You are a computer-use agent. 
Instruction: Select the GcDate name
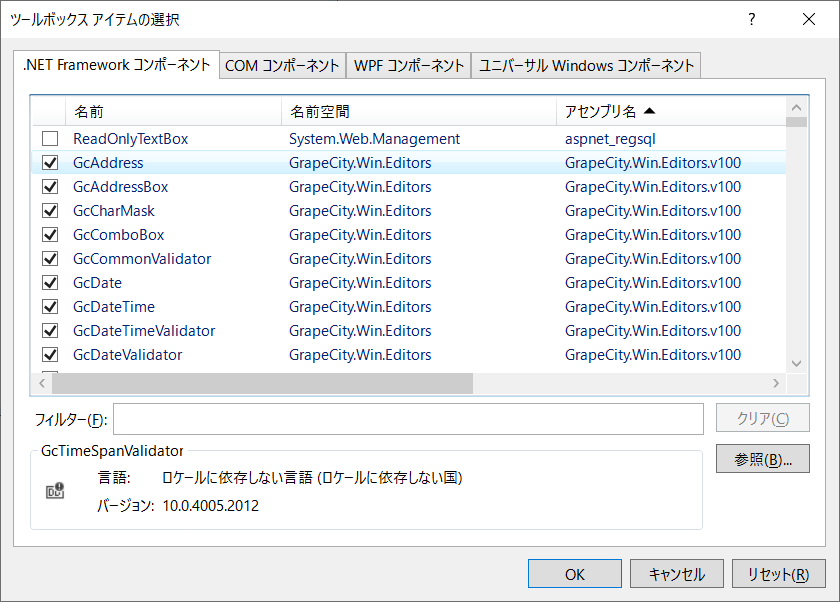(x=98, y=283)
